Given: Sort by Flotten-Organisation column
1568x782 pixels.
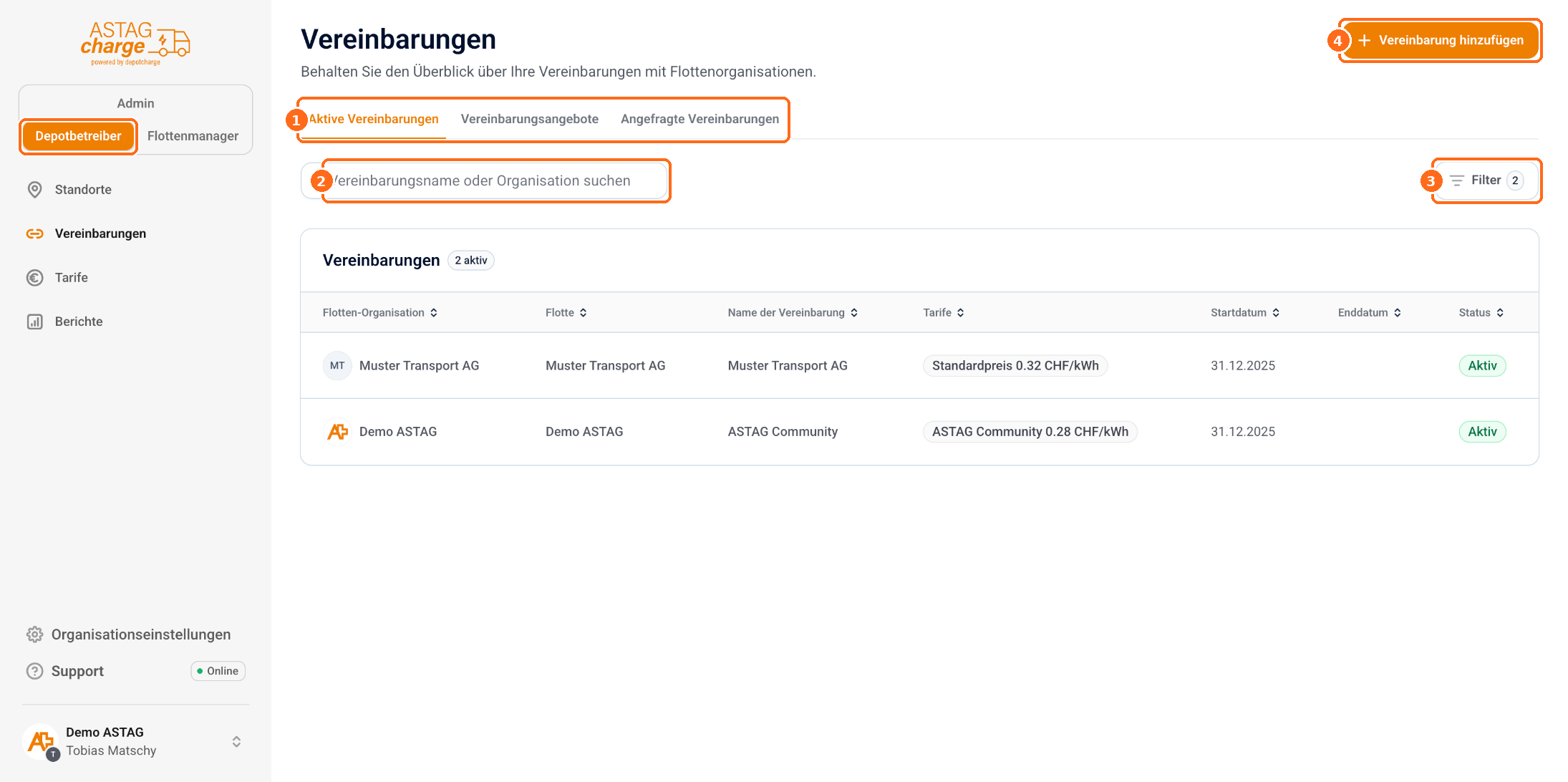Looking at the screenshot, I should [x=380, y=313].
